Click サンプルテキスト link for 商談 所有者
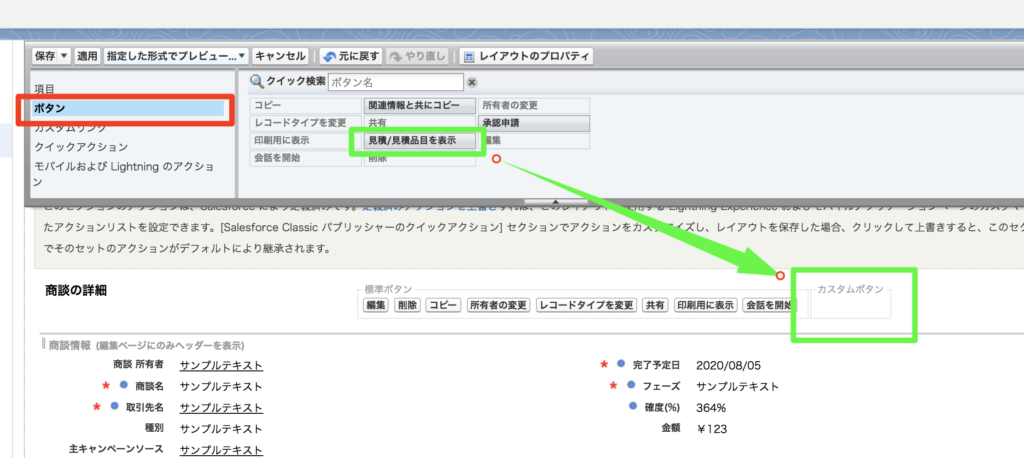Image resolution: width=1024 pixels, height=458 pixels. pyautogui.click(x=221, y=365)
